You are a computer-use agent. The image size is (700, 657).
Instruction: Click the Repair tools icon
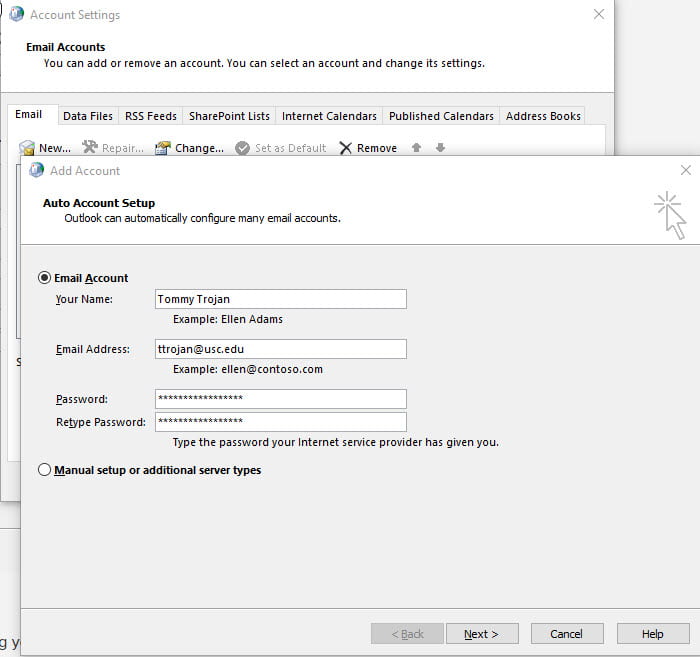coord(90,148)
